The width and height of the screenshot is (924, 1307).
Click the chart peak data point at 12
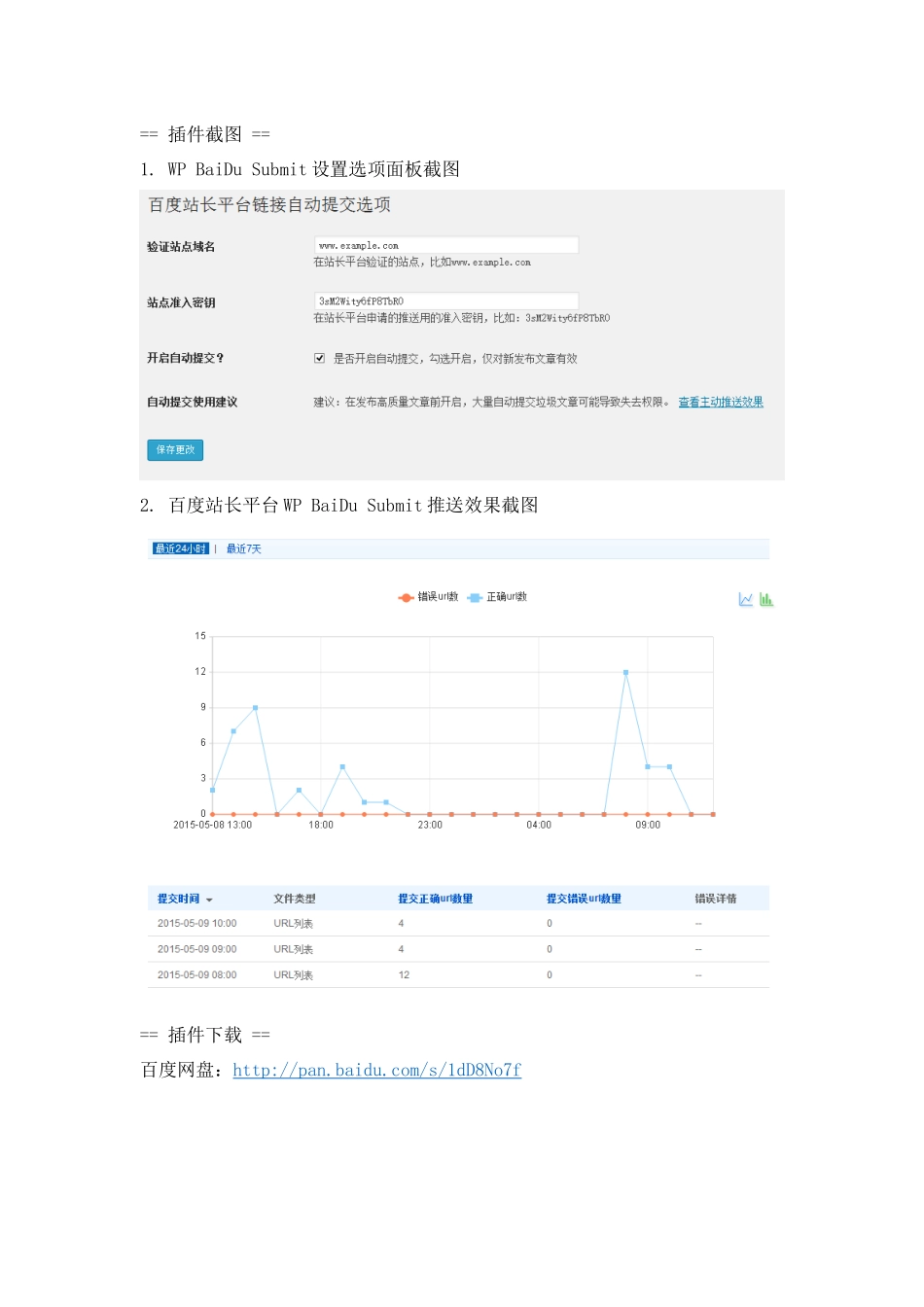625,672
